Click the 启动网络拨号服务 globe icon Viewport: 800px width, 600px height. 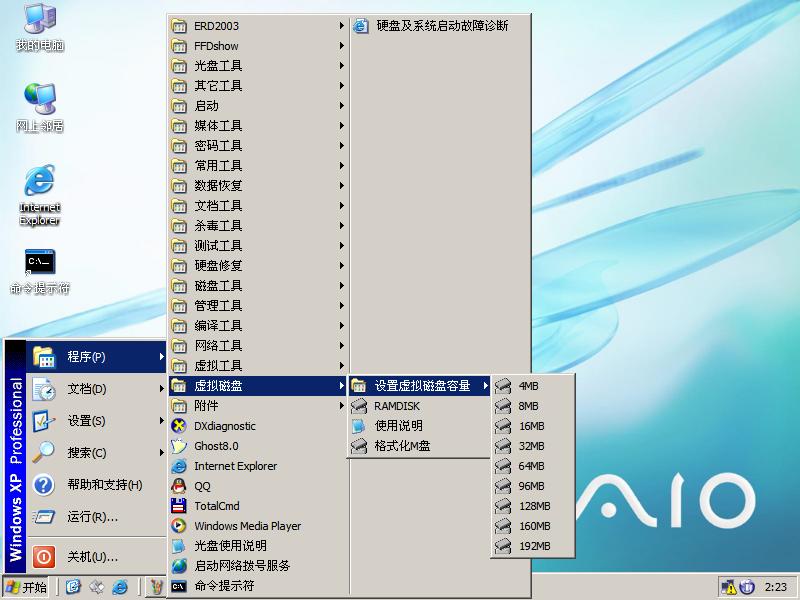(179, 565)
